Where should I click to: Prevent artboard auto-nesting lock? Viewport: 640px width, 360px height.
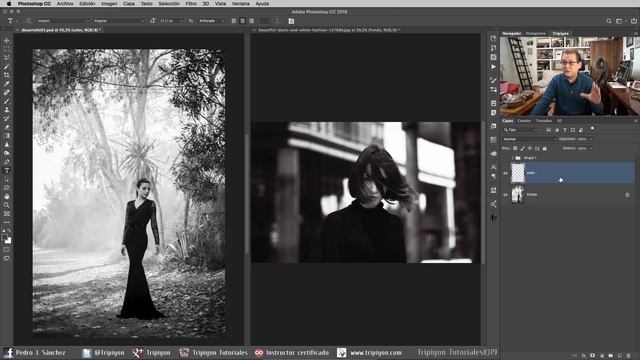pyautogui.click(x=537, y=148)
